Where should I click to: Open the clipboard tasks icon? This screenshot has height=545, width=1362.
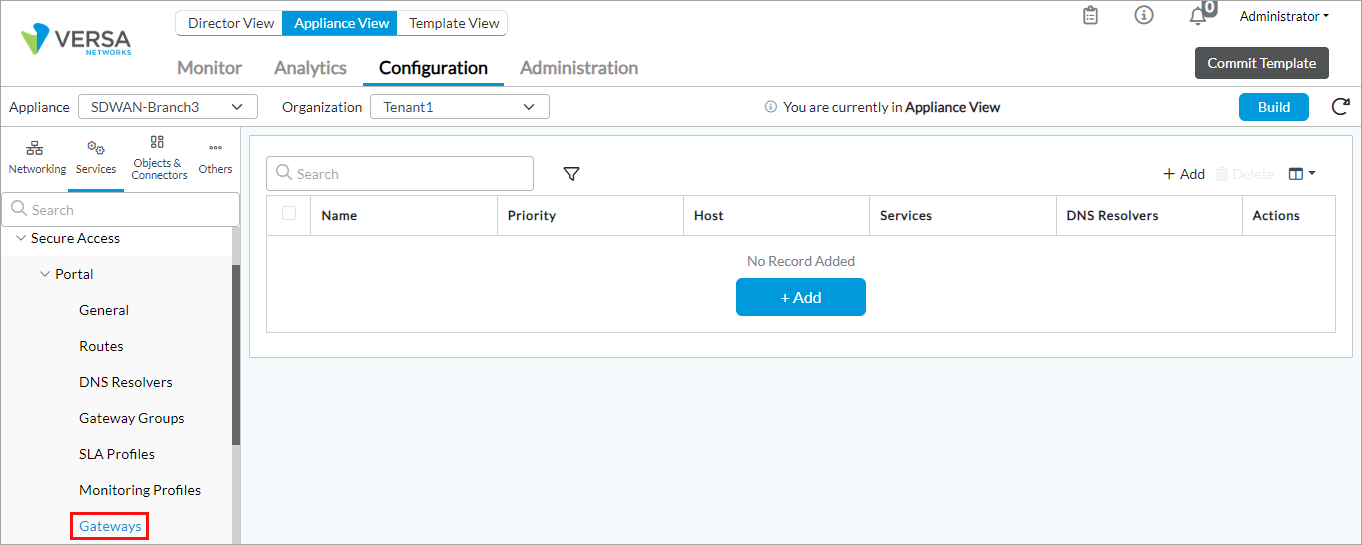click(1091, 16)
